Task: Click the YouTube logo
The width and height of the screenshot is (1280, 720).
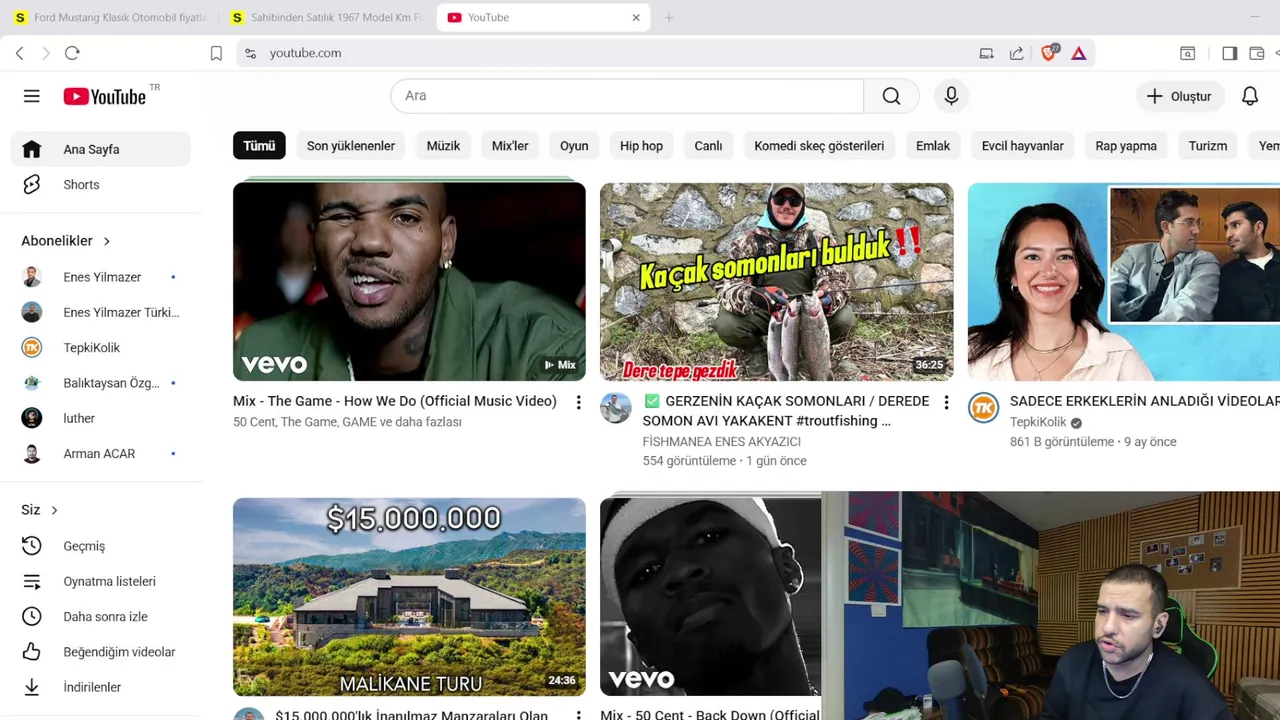Action: [x=105, y=96]
